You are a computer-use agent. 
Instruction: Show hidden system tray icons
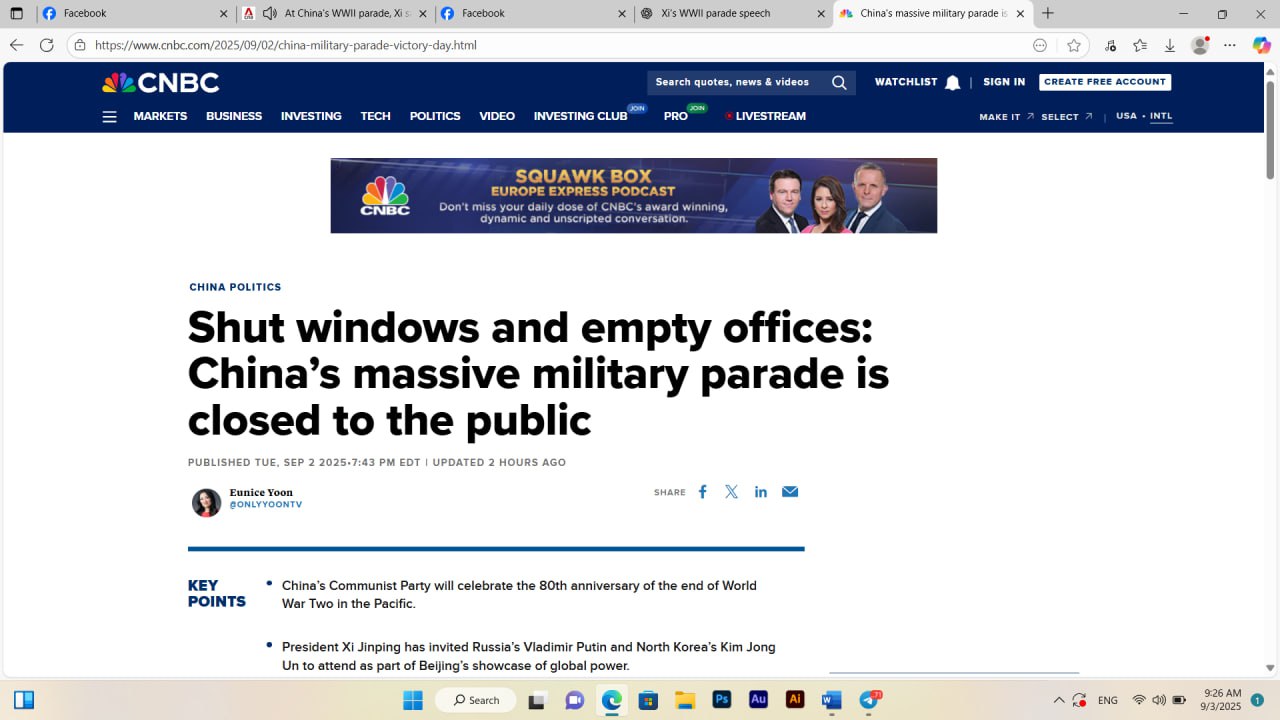(x=1059, y=700)
